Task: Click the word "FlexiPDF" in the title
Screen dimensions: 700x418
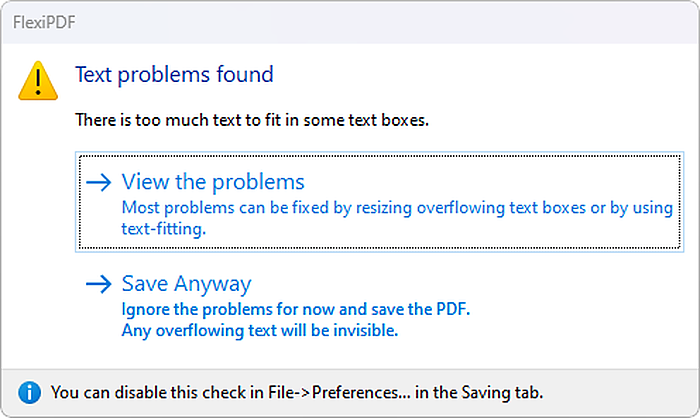Action: pos(44,22)
